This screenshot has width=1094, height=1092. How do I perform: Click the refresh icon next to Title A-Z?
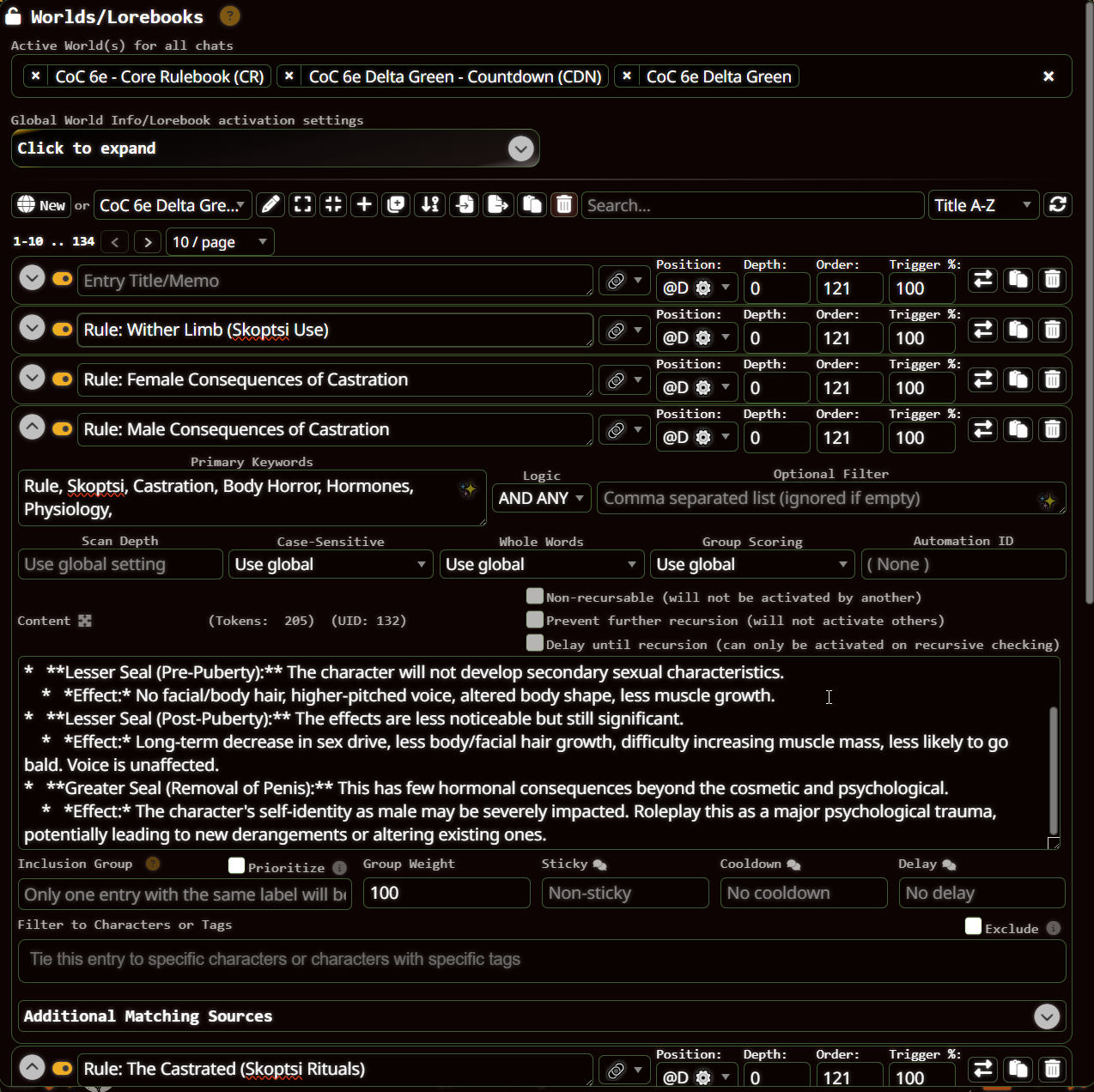point(1058,204)
